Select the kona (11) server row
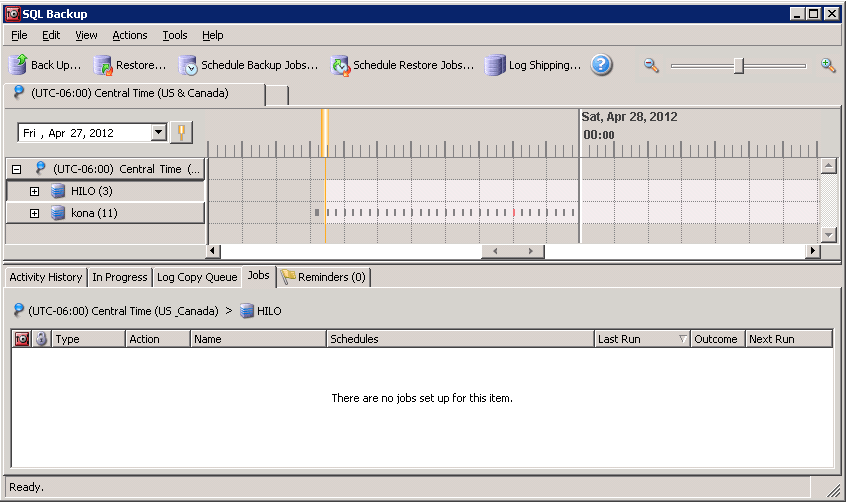848x503 pixels. (105, 213)
